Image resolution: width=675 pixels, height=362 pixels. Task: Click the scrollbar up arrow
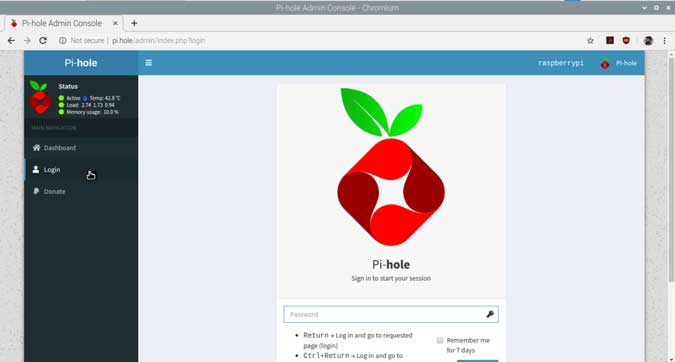point(671,54)
